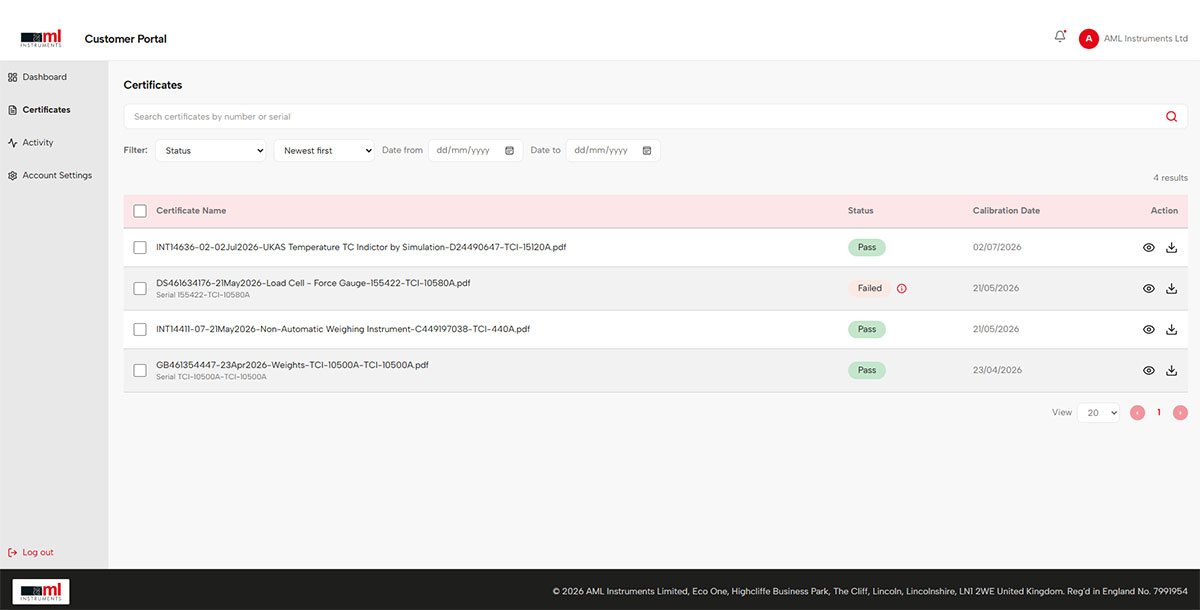Screen dimensions: 1200x610
Task: Click the 4 results count
Action: (x=1170, y=178)
